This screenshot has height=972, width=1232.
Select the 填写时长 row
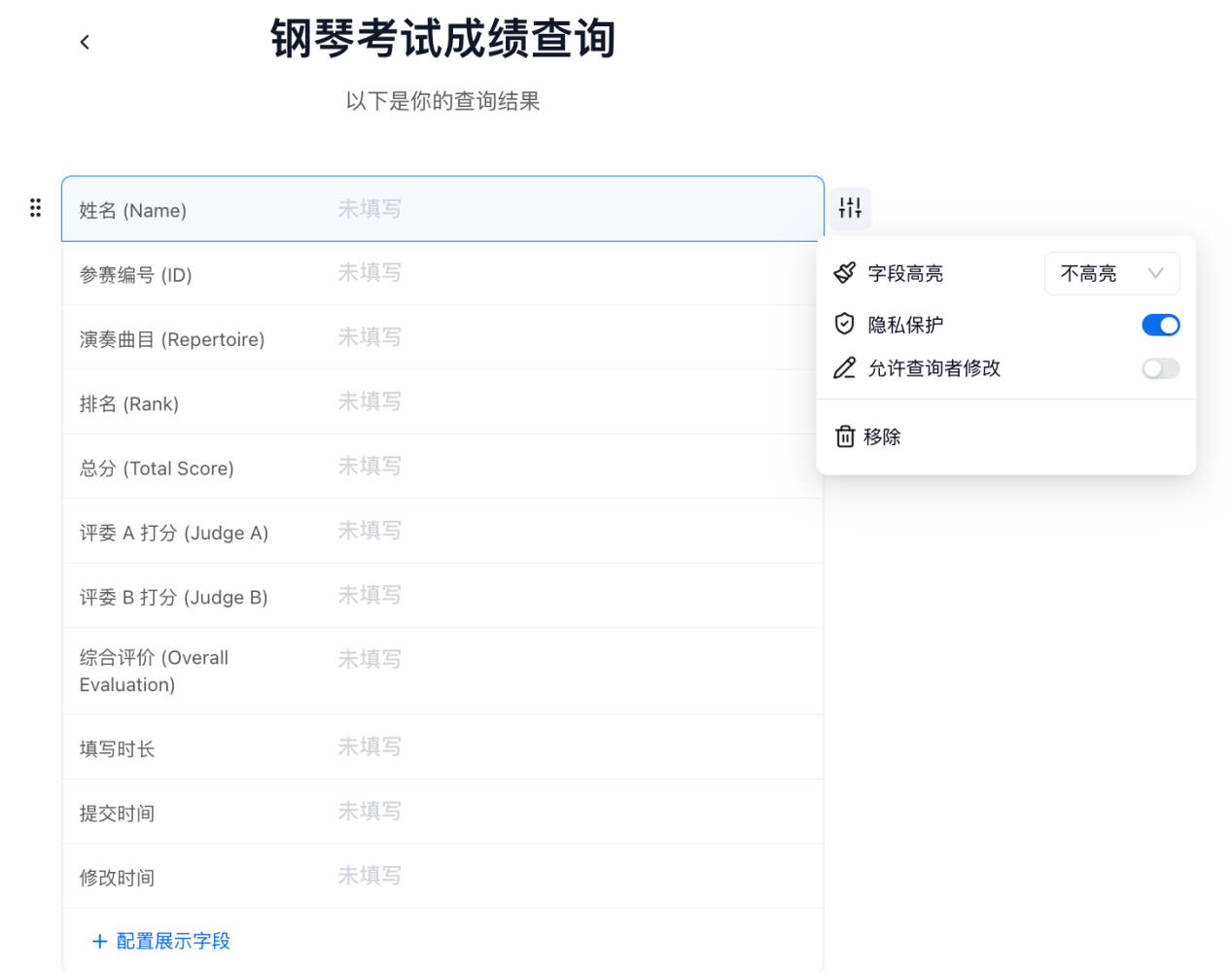[x=442, y=747]
